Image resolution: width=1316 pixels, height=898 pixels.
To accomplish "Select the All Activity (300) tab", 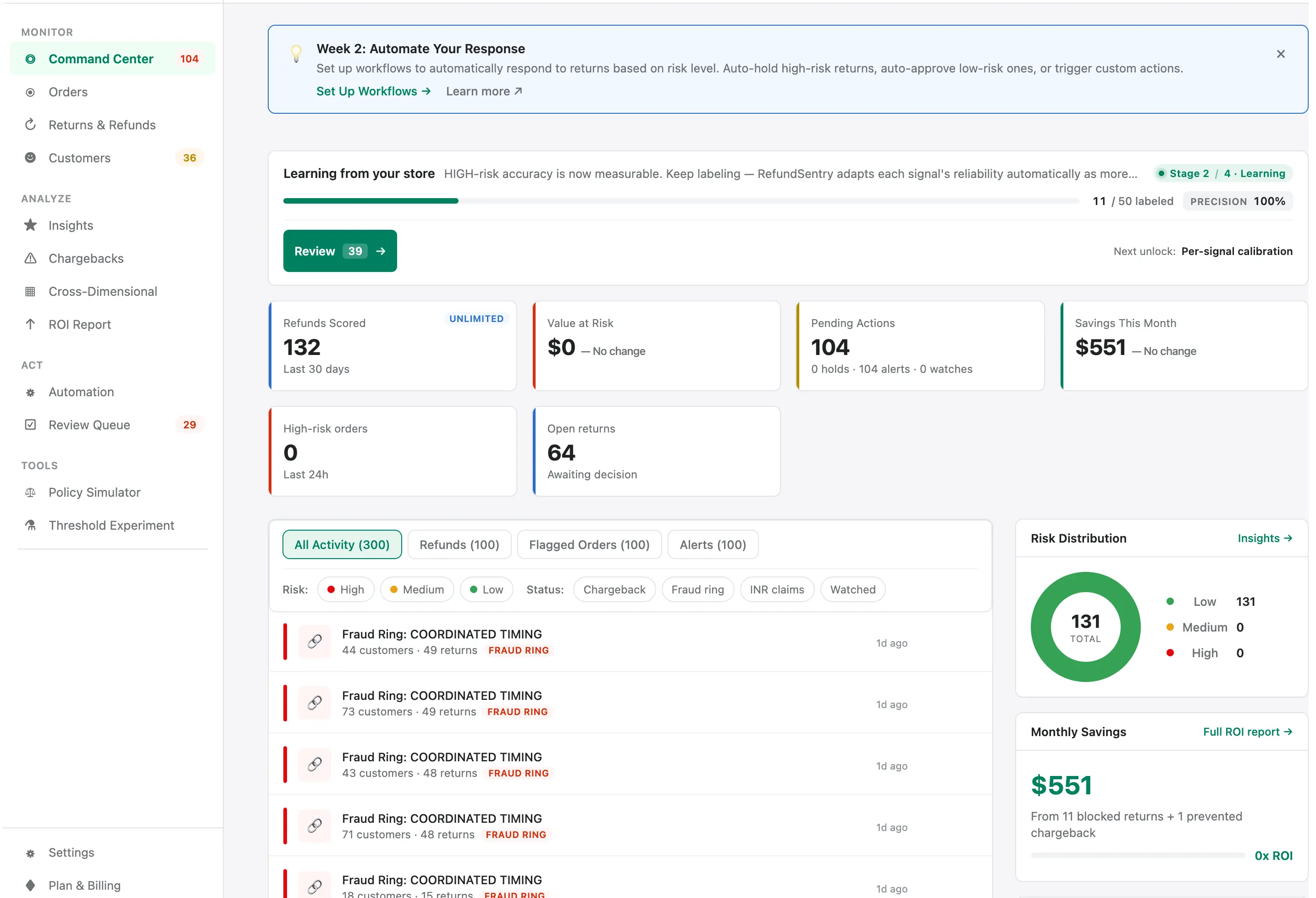I will tap(342, 545).
